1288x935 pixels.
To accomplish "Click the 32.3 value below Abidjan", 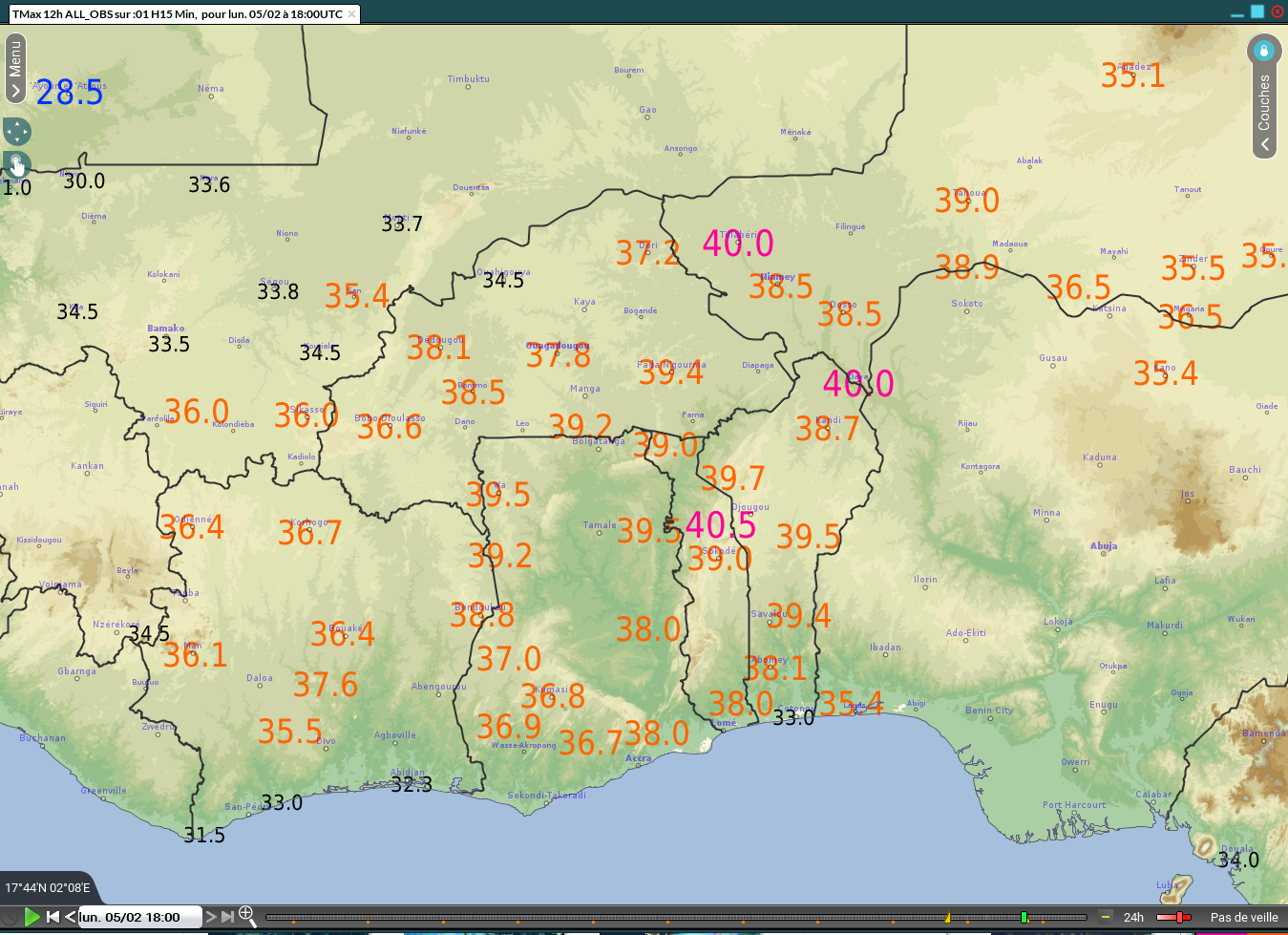I will [412, 785].
